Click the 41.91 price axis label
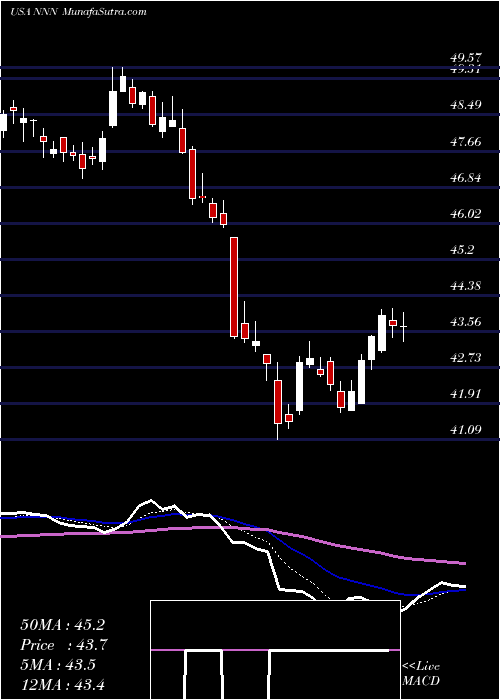The image size is (500, 700). point(466,394)
